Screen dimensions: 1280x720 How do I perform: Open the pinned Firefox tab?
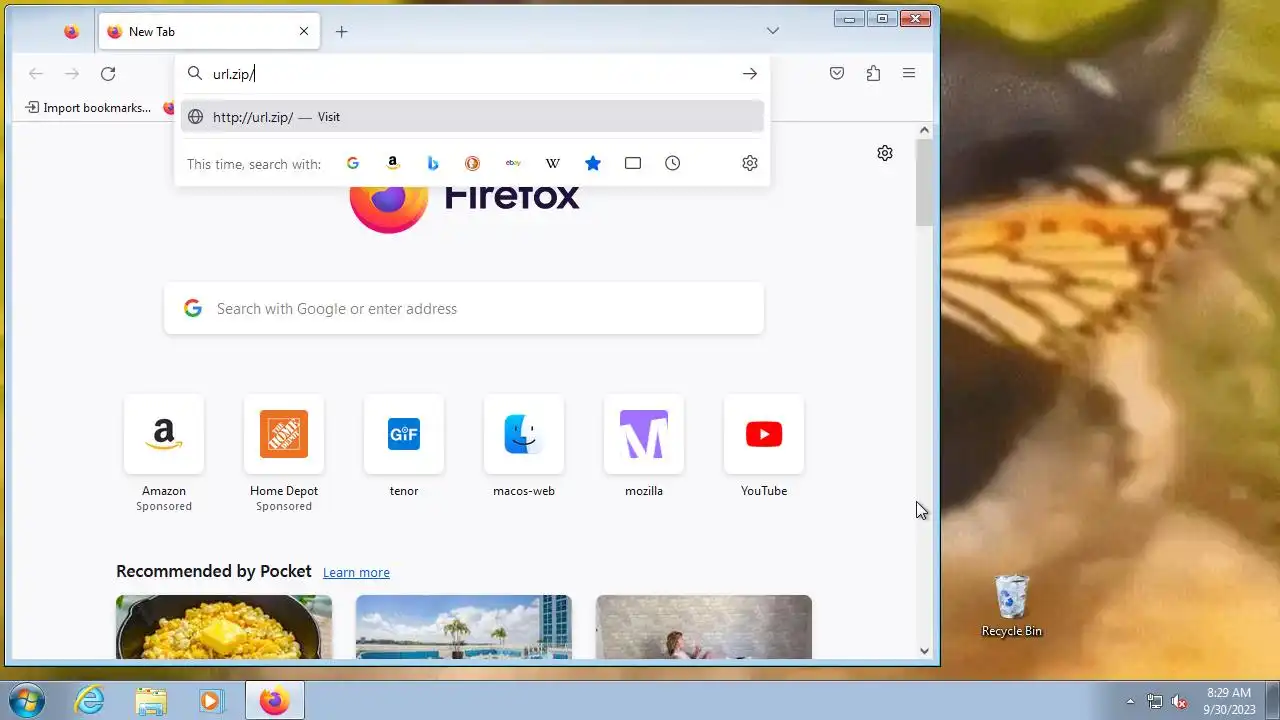point(71,31)
